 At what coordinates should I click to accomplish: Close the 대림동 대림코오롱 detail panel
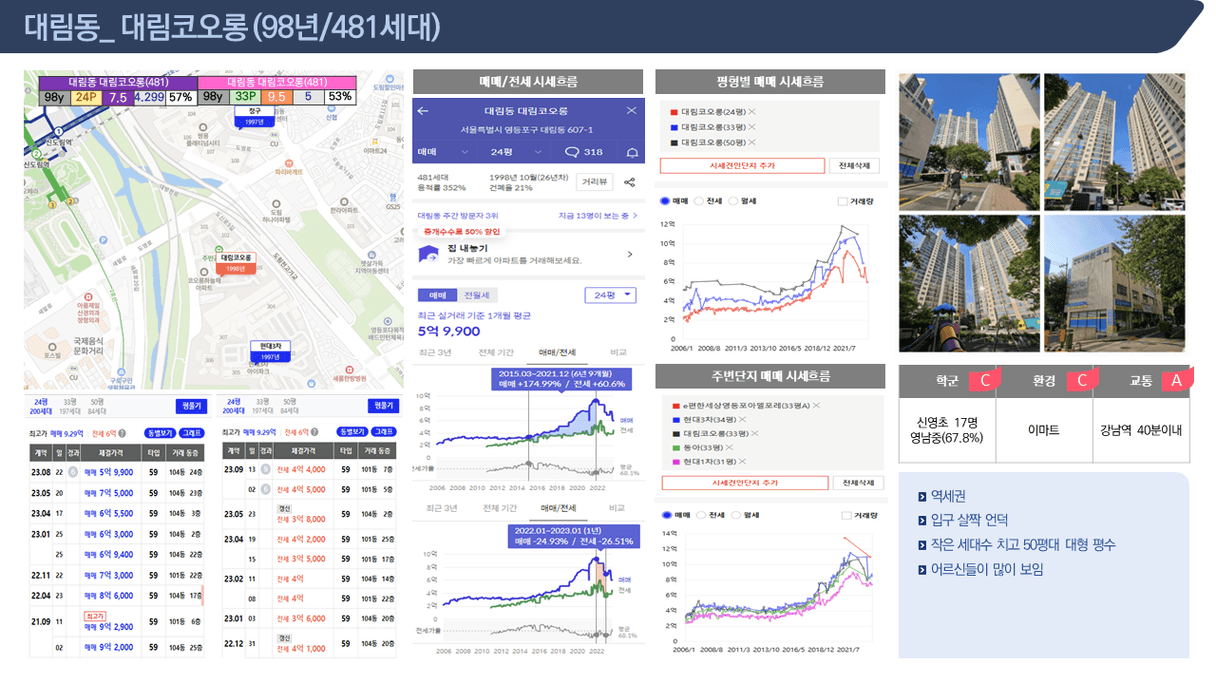[631, 110]
